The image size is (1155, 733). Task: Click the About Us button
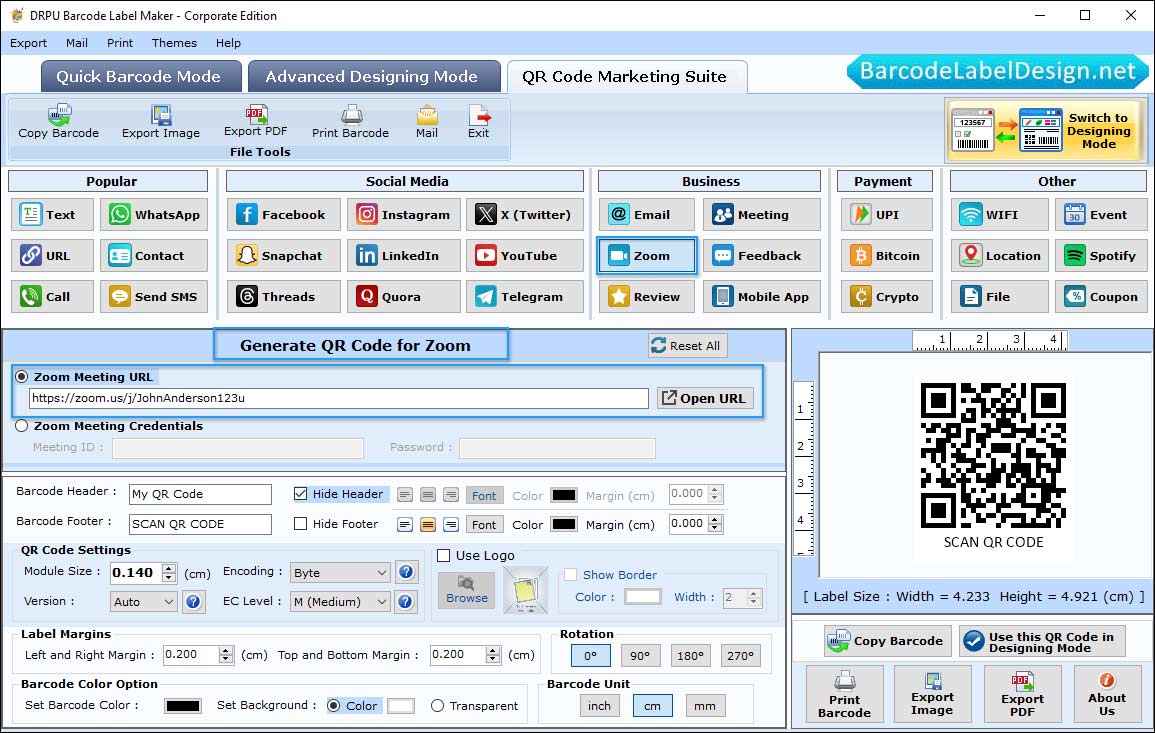coord(1106,694)
